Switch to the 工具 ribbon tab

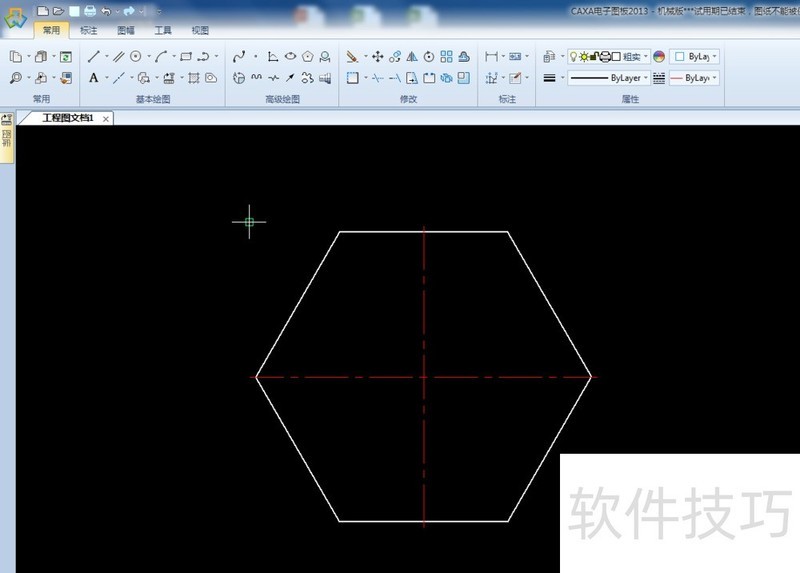163,30
